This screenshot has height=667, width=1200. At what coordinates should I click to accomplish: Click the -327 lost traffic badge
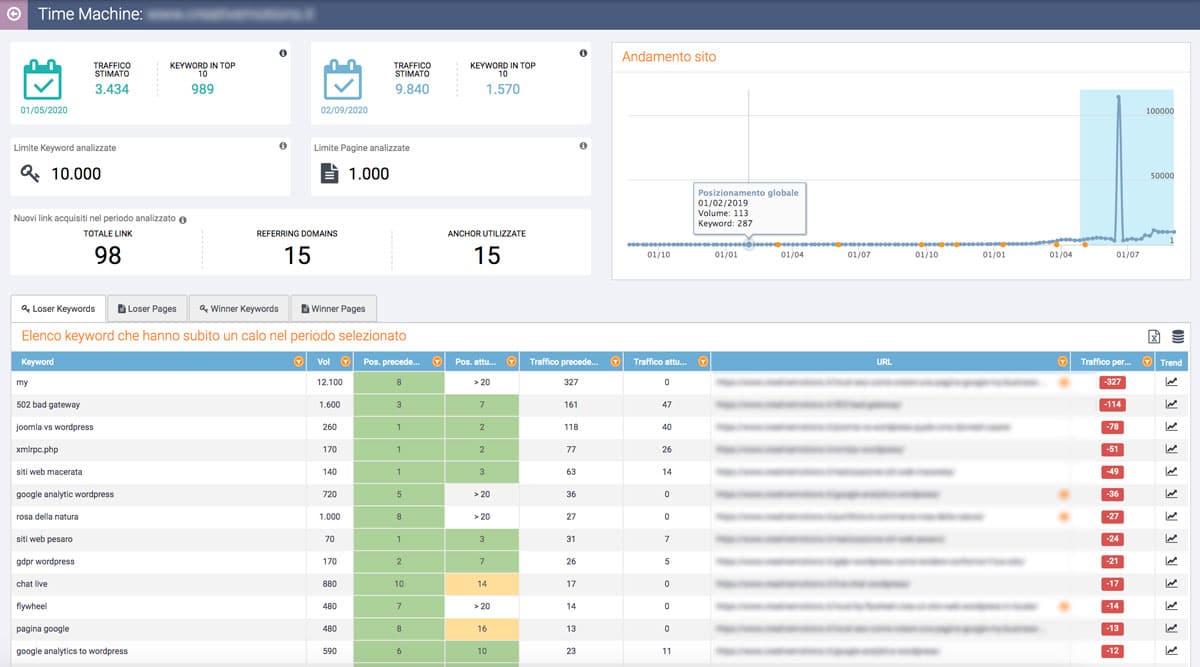[1113, 382]
